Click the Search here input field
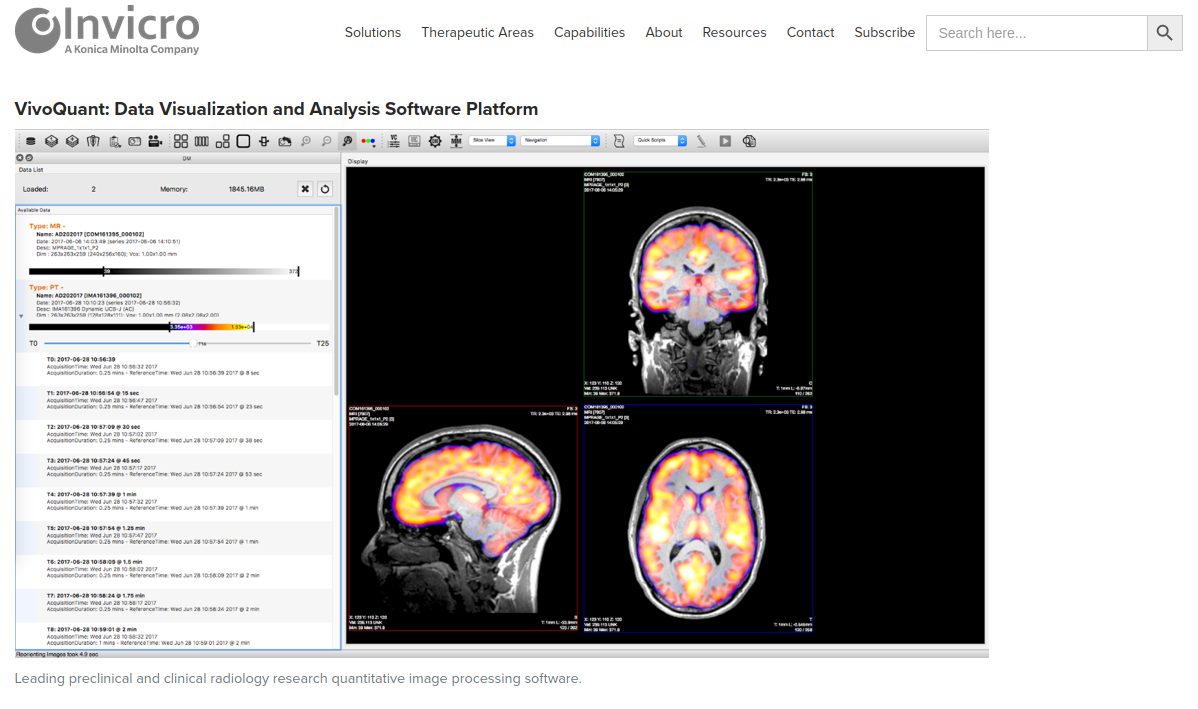This screenshot has height=709, width=1198. 1037,33
